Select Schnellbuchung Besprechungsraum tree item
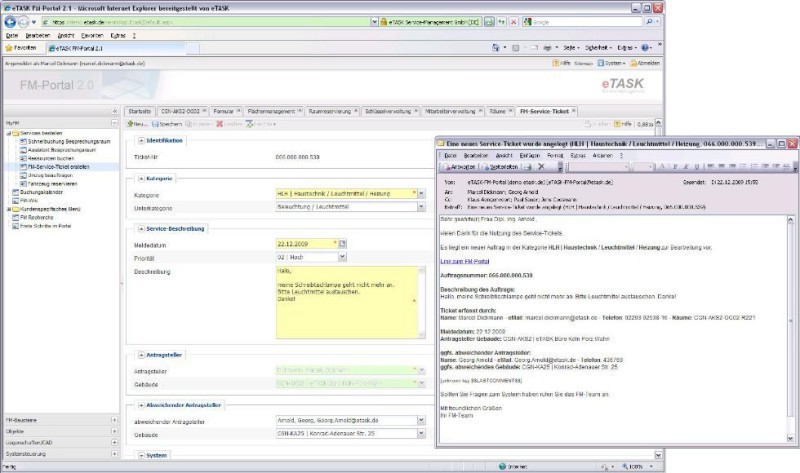 [x=69, y=141]
